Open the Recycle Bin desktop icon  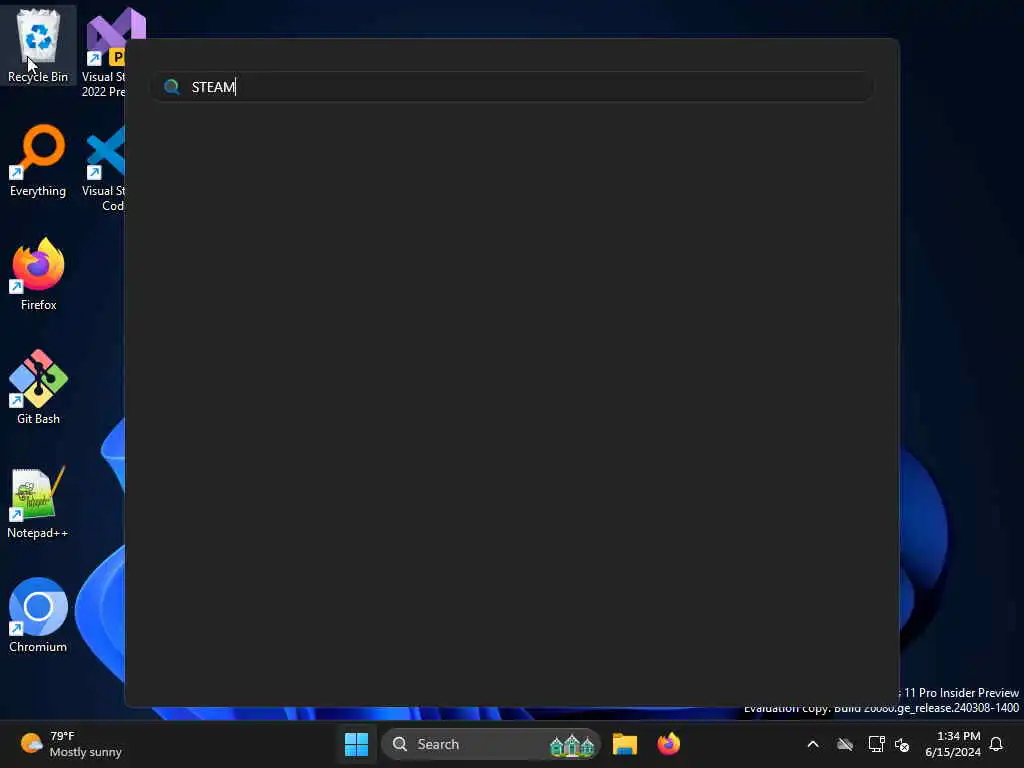click(x=38, y=45)
